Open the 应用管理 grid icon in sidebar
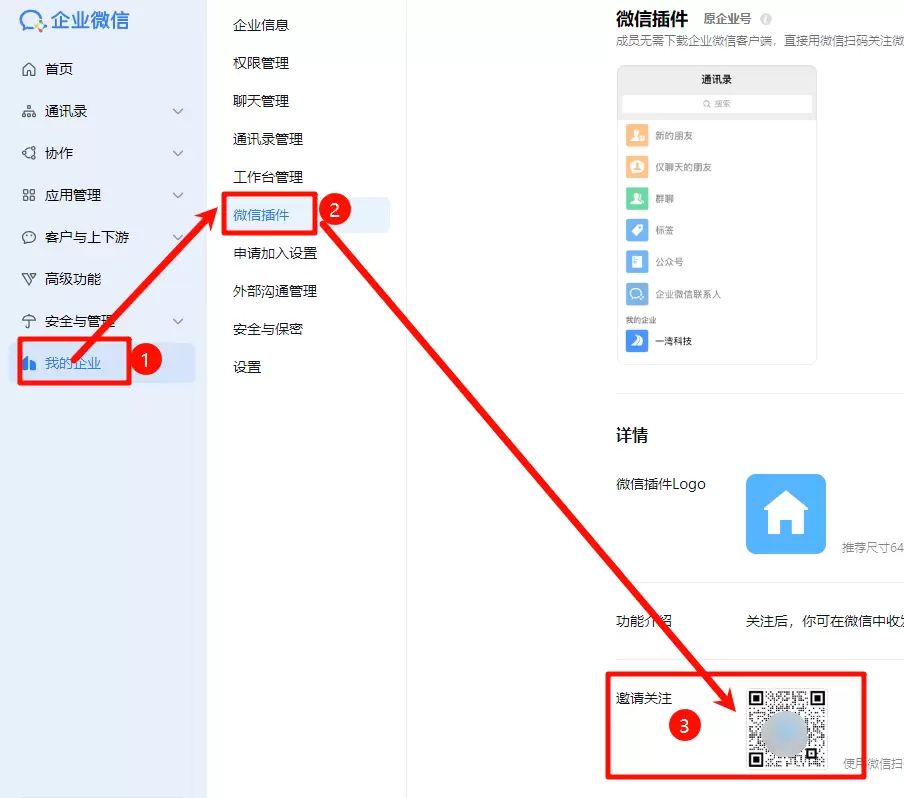This screenshot has height=798, width=904. coord(27,195)
